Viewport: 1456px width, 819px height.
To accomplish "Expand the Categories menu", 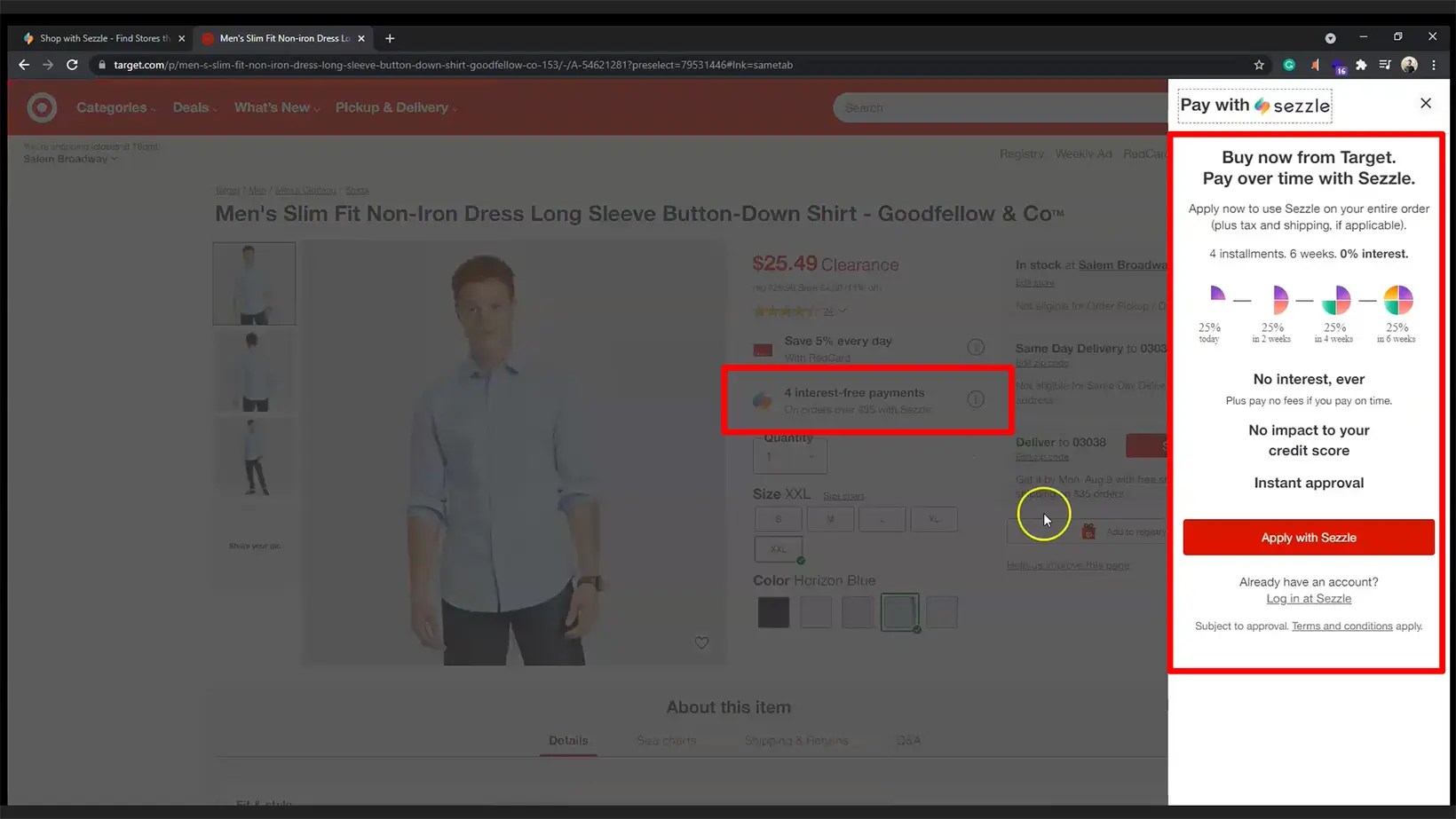I will (115, 107).
